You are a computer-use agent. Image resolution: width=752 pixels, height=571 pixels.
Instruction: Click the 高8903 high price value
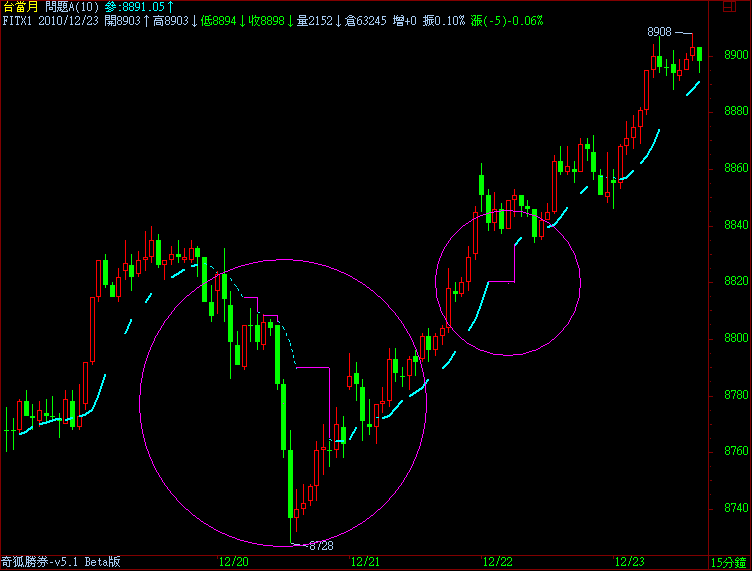(175, 21)
